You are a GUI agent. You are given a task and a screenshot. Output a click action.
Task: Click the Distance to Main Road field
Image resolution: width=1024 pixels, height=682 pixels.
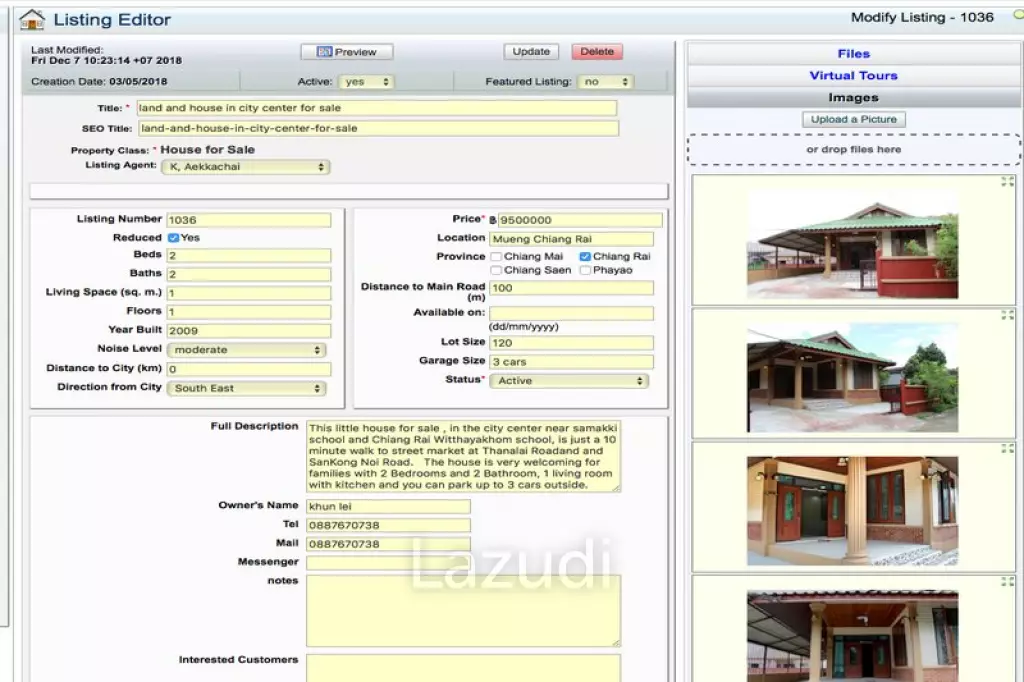[571, 288]
